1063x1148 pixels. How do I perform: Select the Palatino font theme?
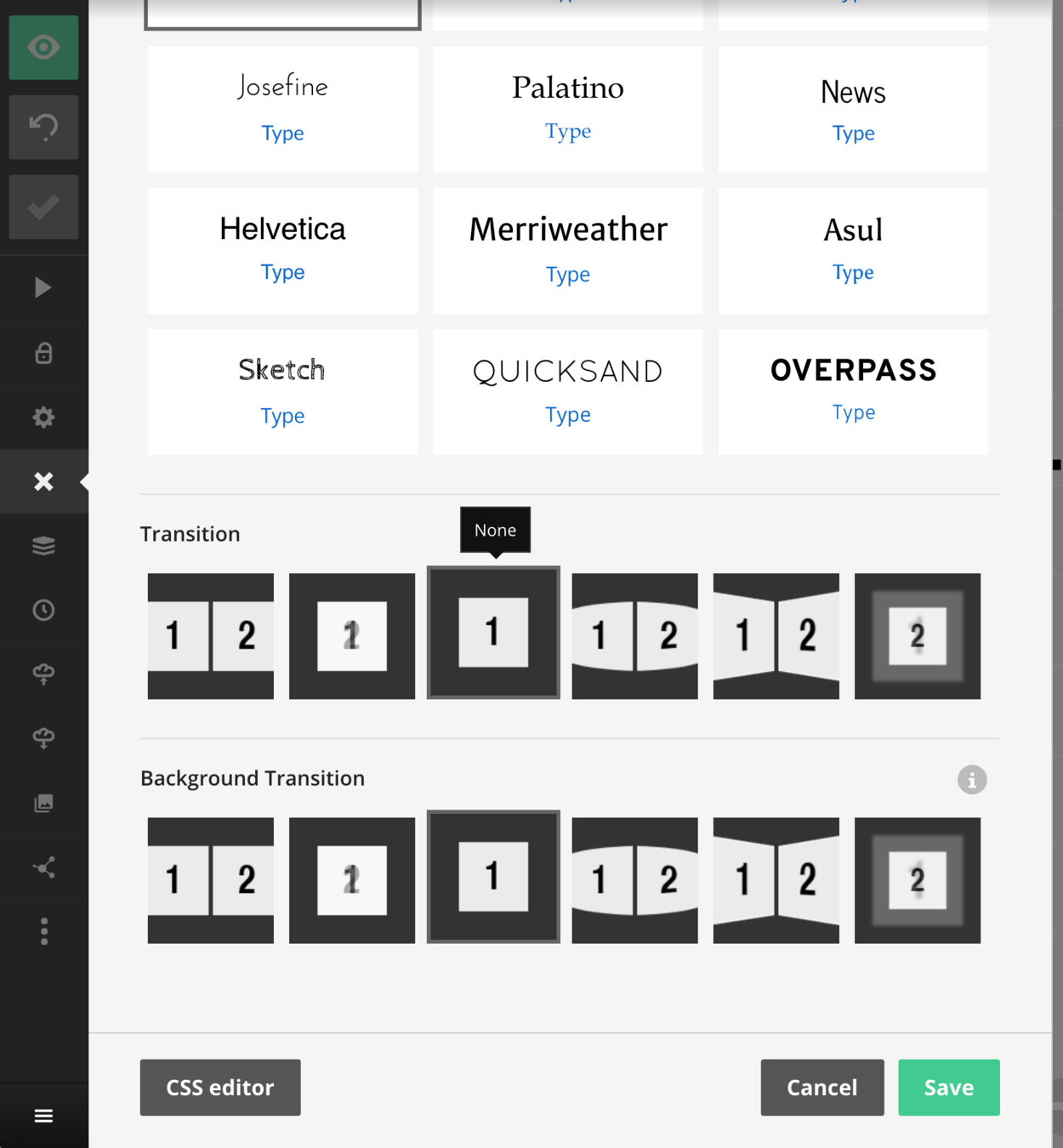point(568,109)
